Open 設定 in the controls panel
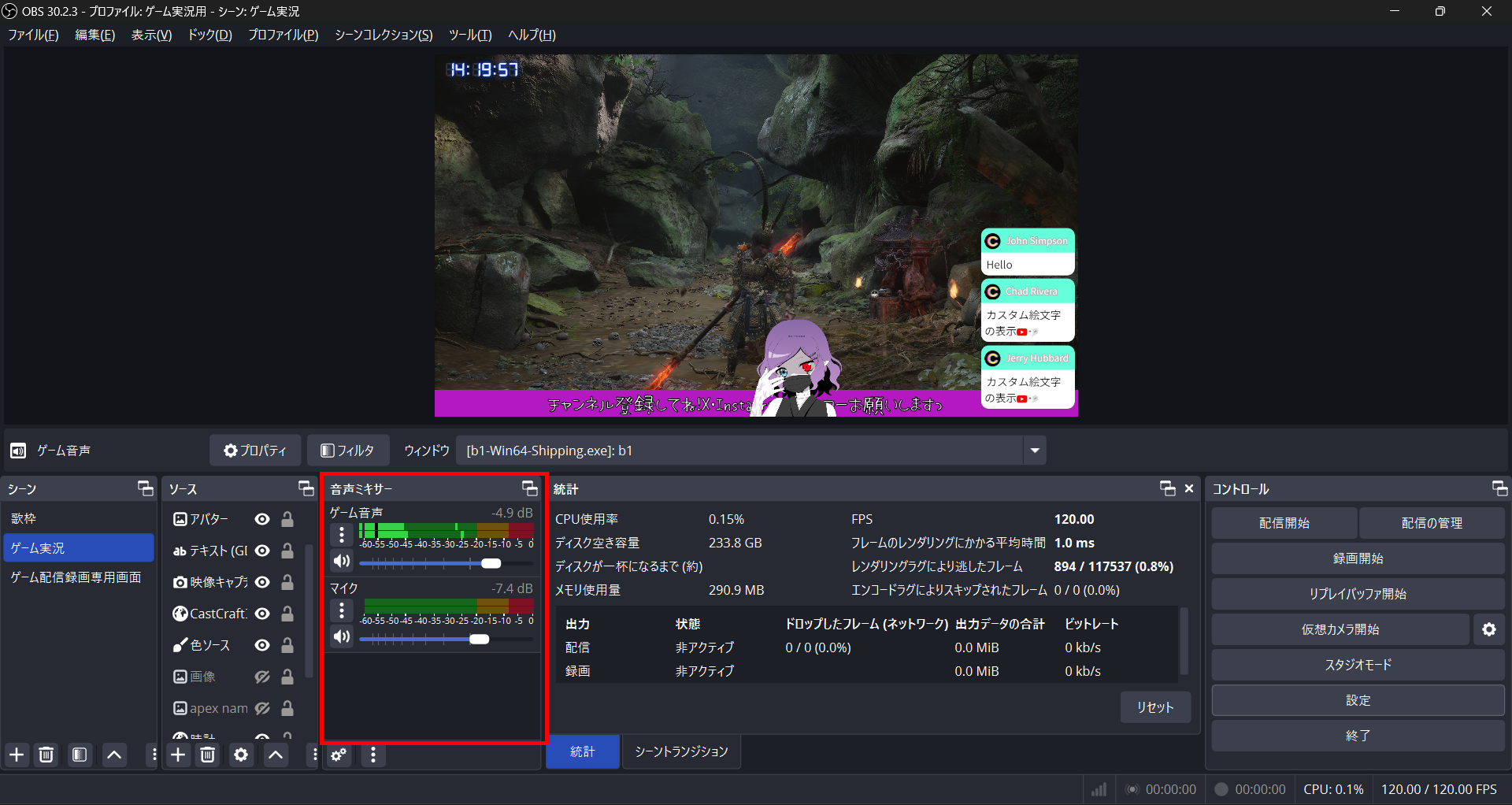 (x=1358, y=700)
